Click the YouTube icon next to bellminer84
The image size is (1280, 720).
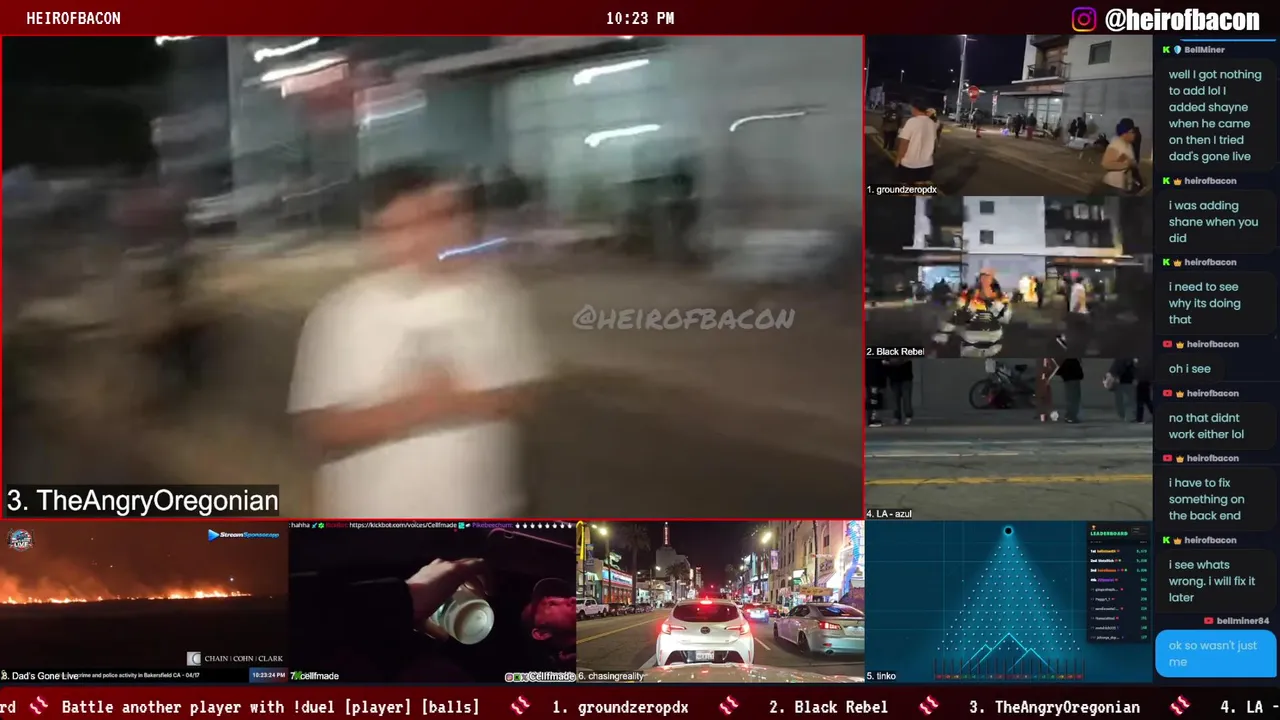1209,621
